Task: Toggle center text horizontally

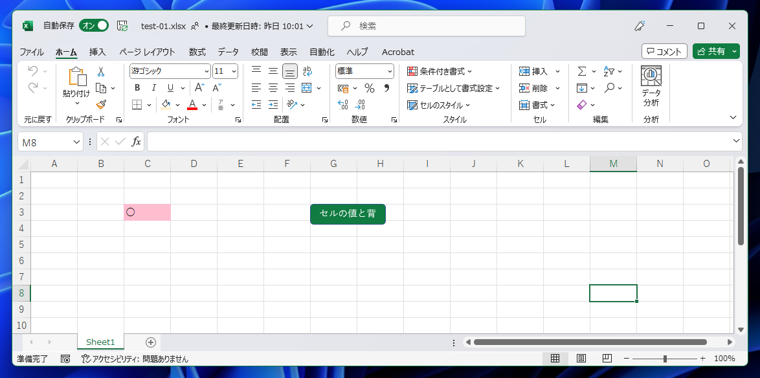Action: pyautogui.click(x=273, y=88)
